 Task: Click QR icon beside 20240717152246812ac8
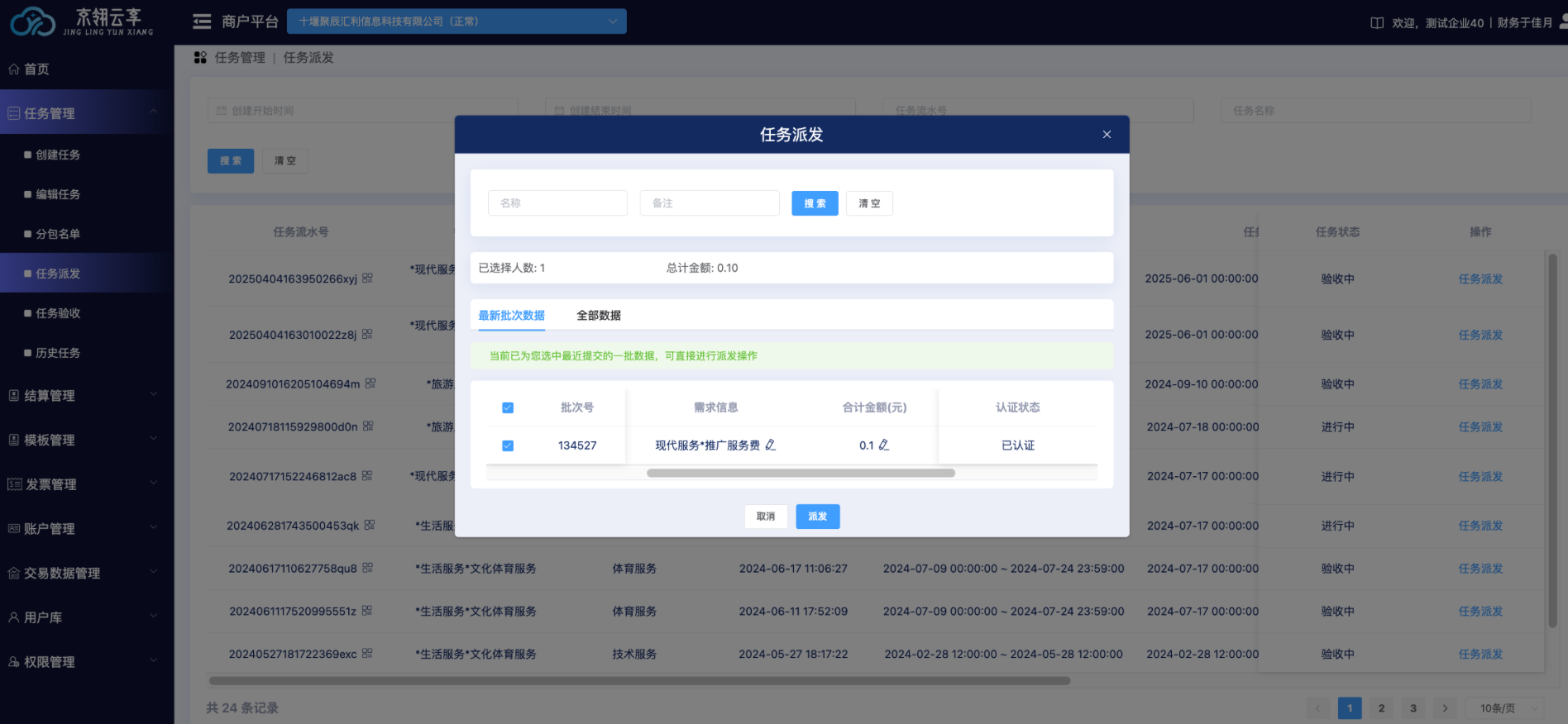(367, 476)
